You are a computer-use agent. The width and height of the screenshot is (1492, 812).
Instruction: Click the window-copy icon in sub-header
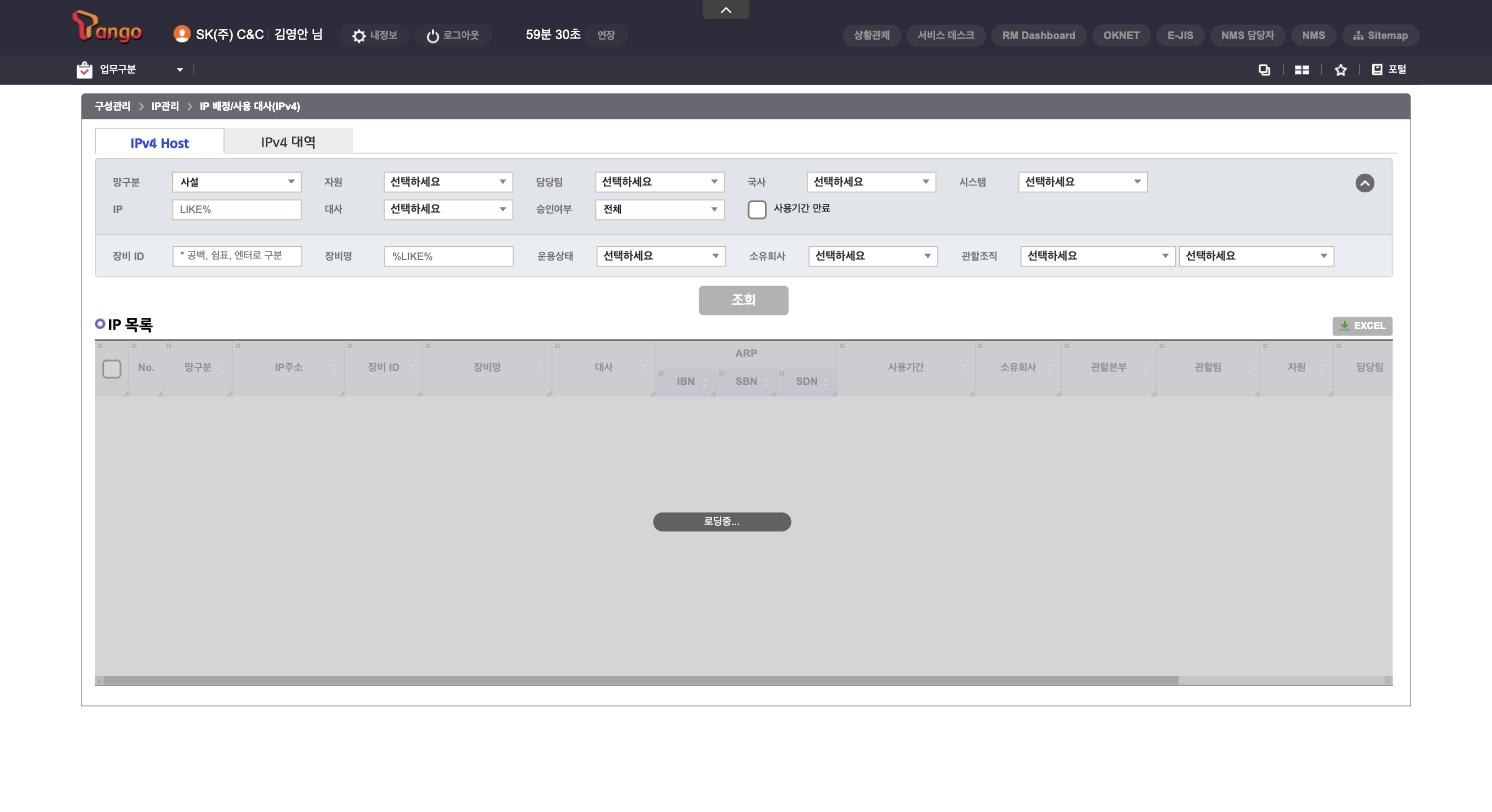1264,70
